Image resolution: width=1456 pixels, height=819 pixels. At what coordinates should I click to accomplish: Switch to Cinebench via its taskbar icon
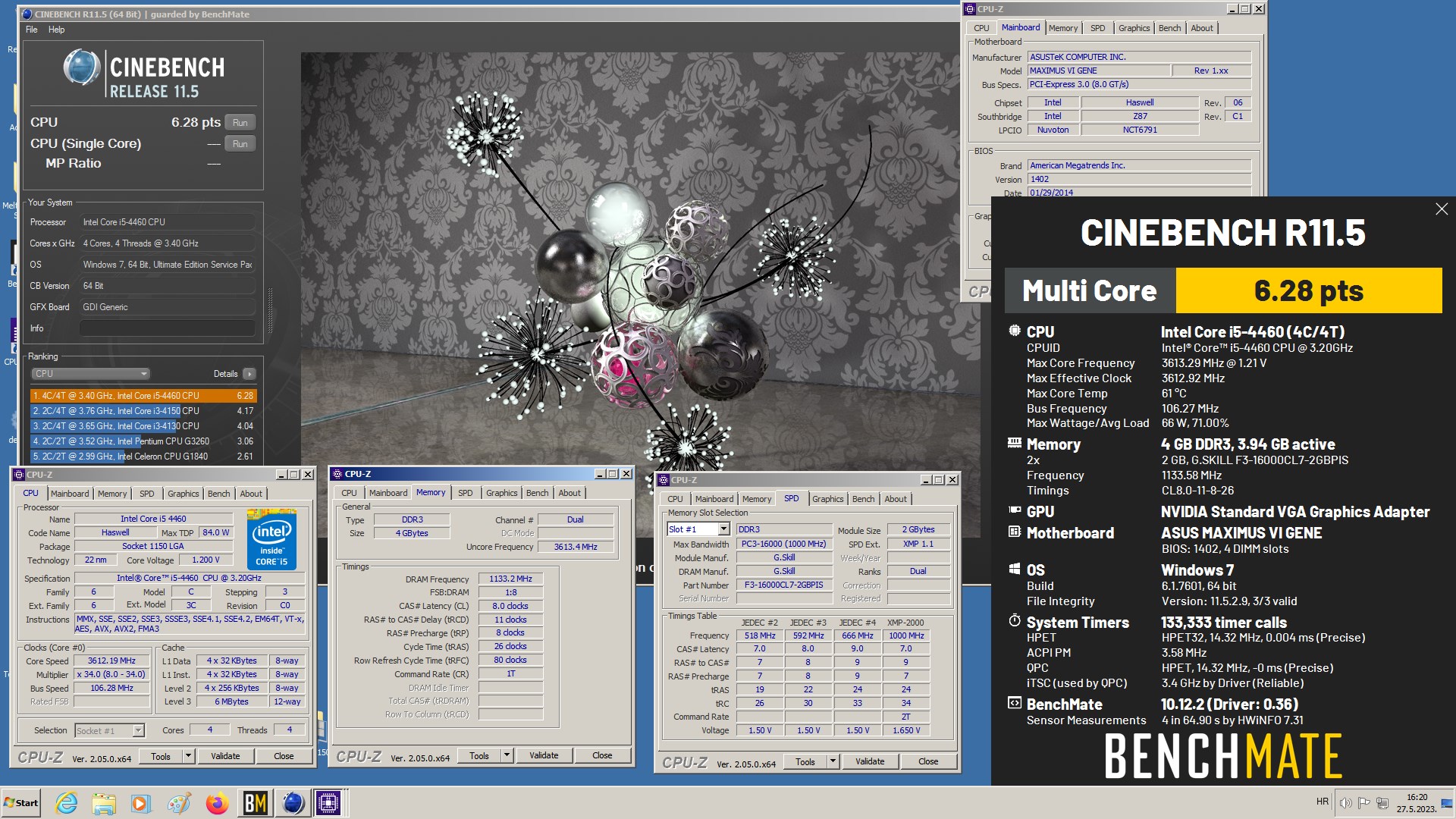click(x=293, y=803)
